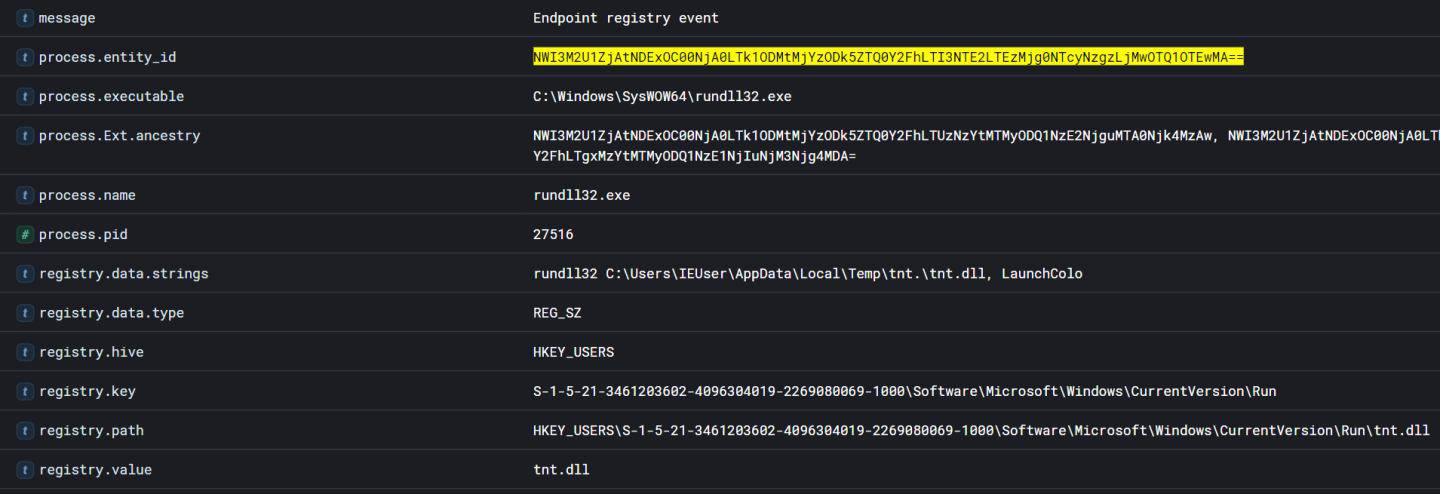Click the registry.data.strings rundll32 command value
Viewport: 1440px width, 494px height.
point(807,274)
